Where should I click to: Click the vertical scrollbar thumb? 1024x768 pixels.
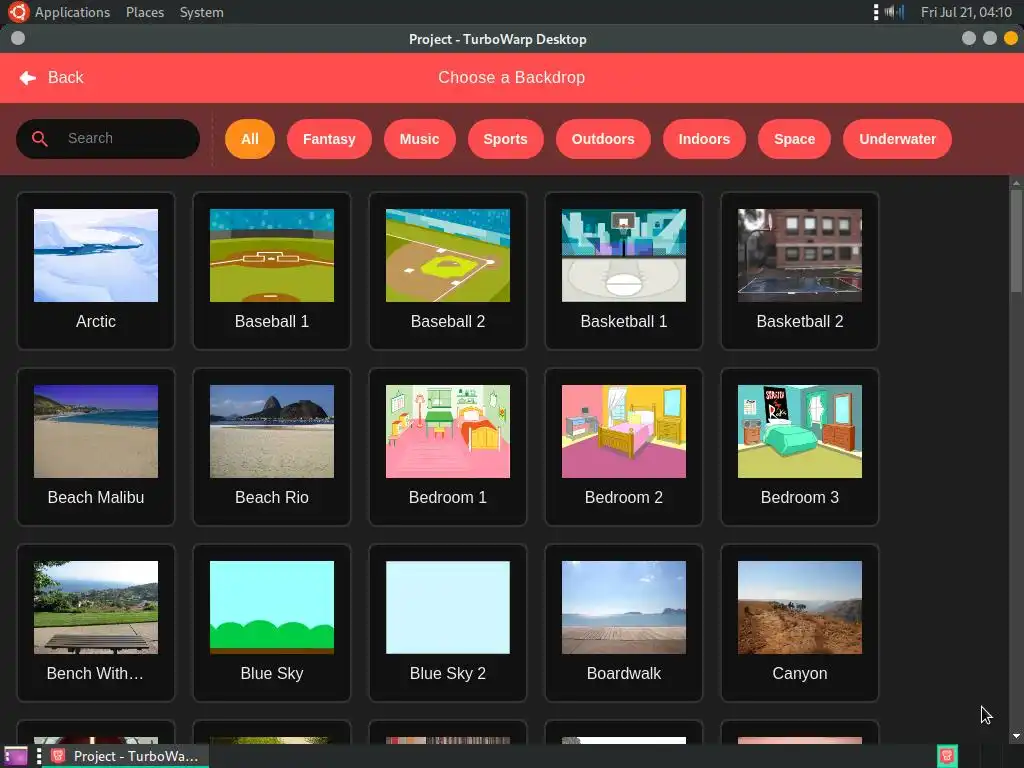pos(1016,241)
